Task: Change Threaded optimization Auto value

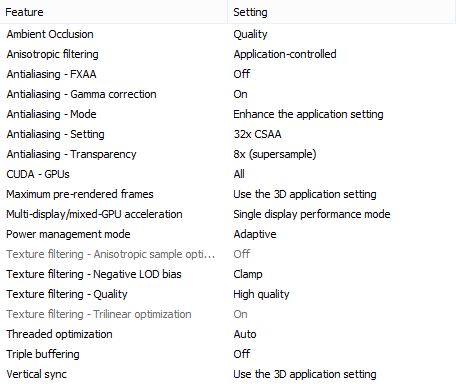Action: point(245,334)
